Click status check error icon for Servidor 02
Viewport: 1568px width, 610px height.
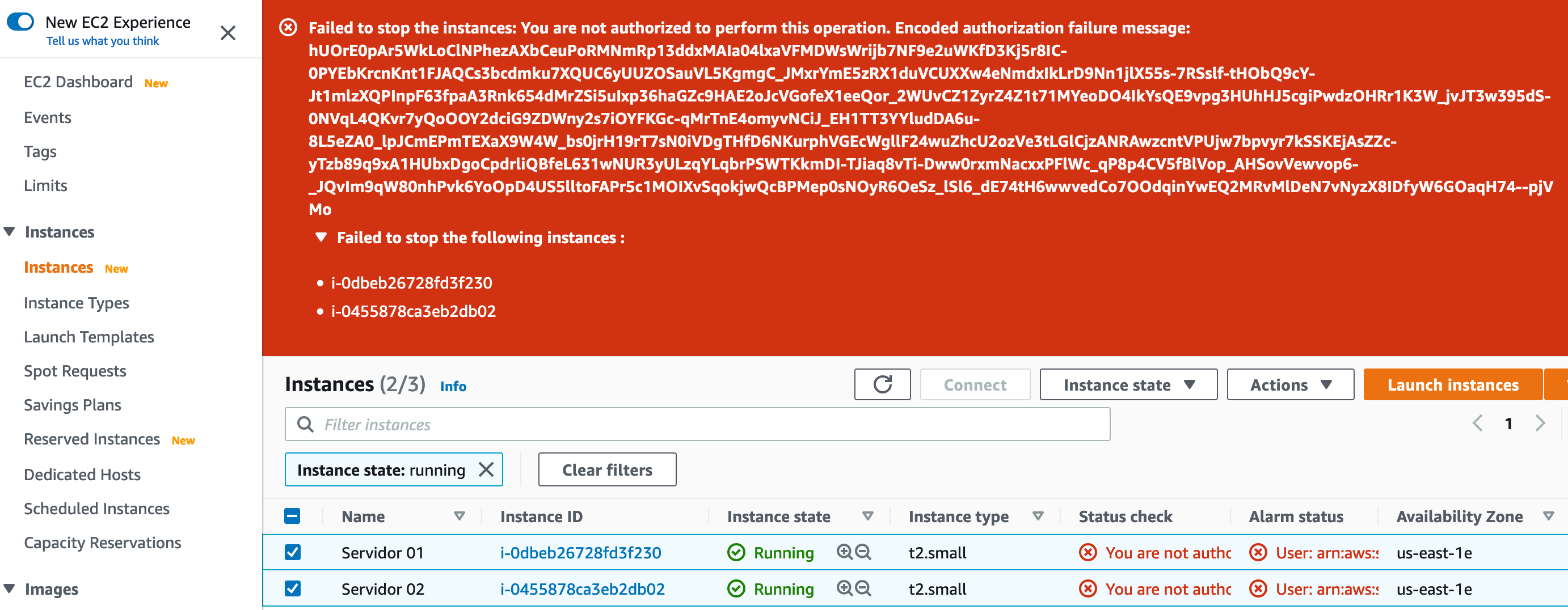(x=1088, y=588)
